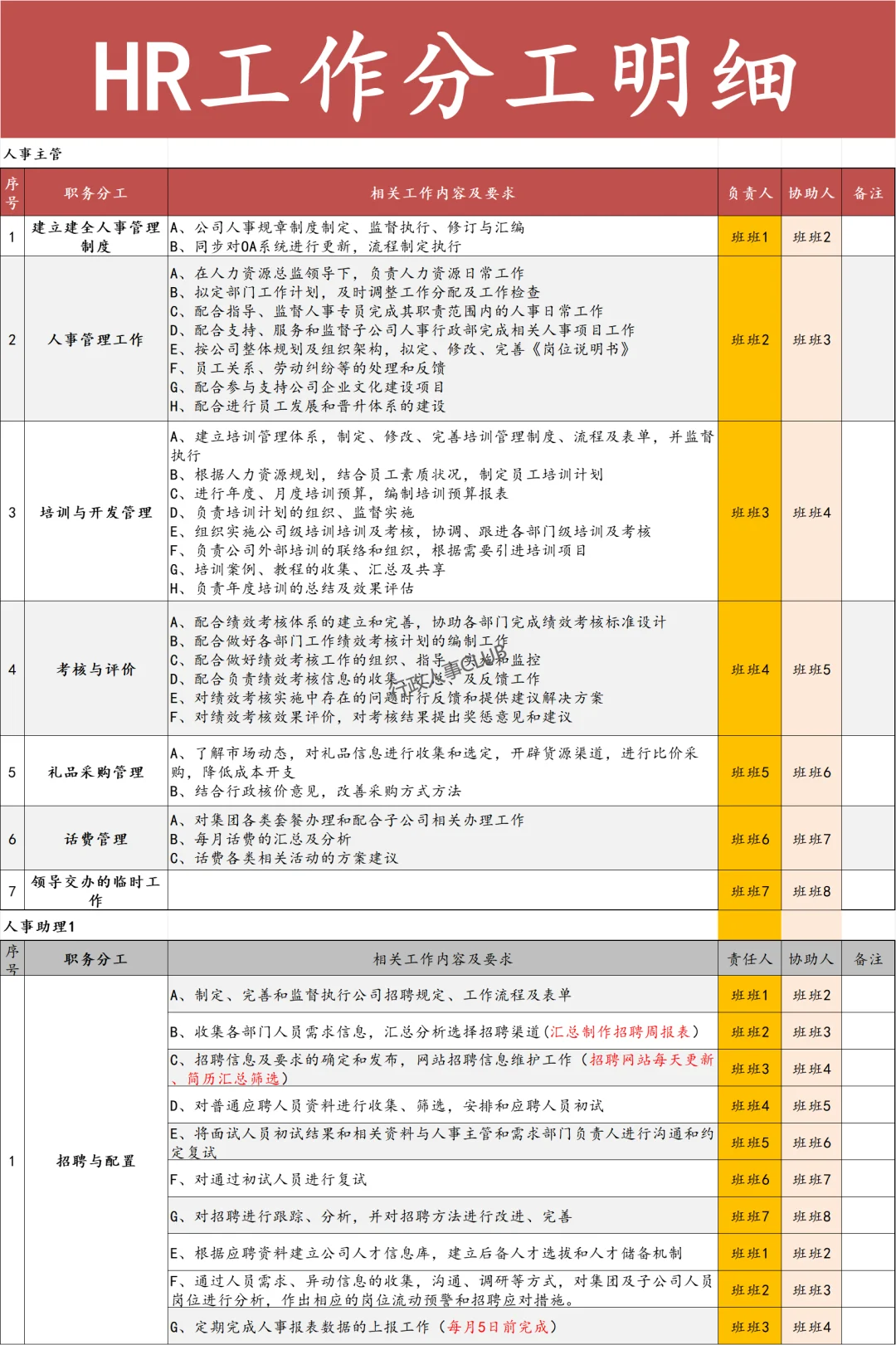Click red text "每月5日前完成"
This screenshot has height=1345, width=896.
click(498, 1327)
